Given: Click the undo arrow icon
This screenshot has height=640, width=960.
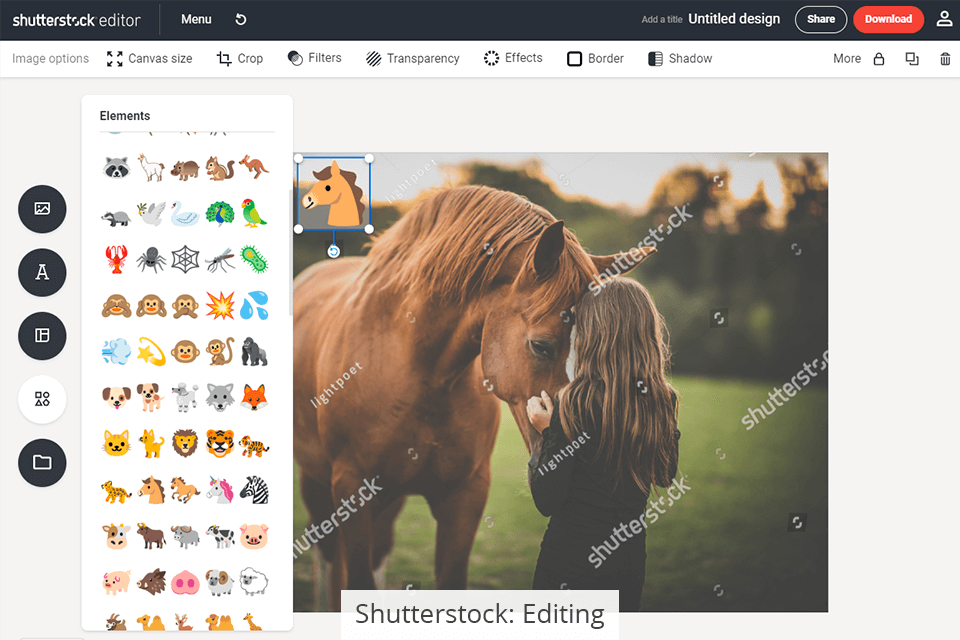Looking at the screenshot, I should pyautogui.click(x=241, y=20).
